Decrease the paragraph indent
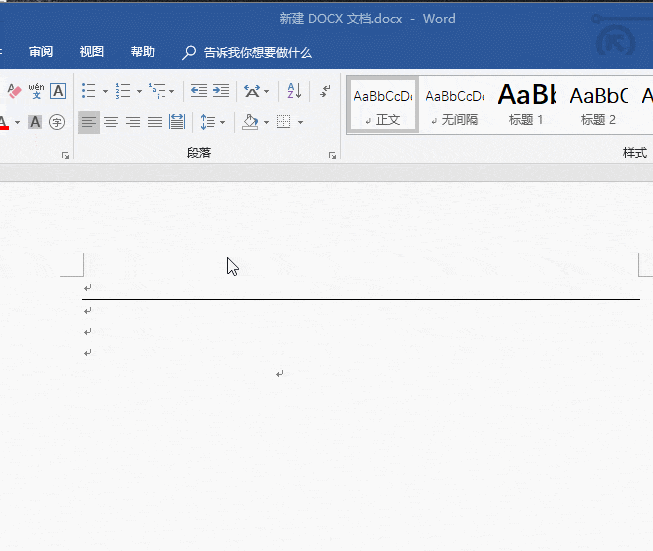Screen dimensions: 653x551 (198, 91)
